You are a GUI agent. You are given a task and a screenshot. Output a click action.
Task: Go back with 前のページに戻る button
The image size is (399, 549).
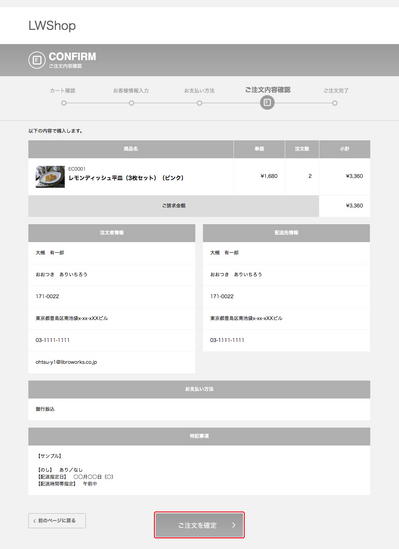pos(57,521)
